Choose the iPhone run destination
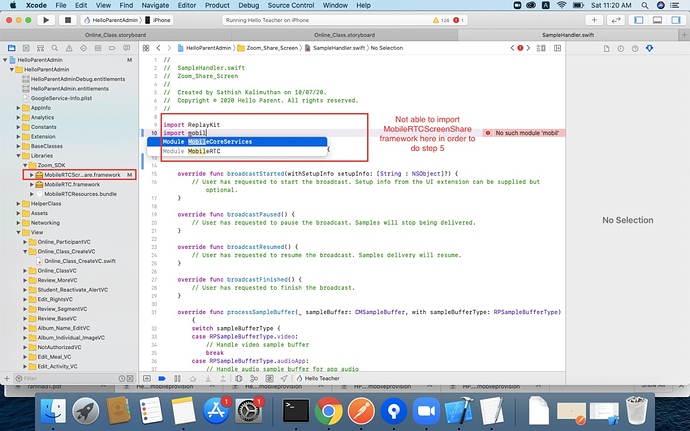 tap(158, 20)
